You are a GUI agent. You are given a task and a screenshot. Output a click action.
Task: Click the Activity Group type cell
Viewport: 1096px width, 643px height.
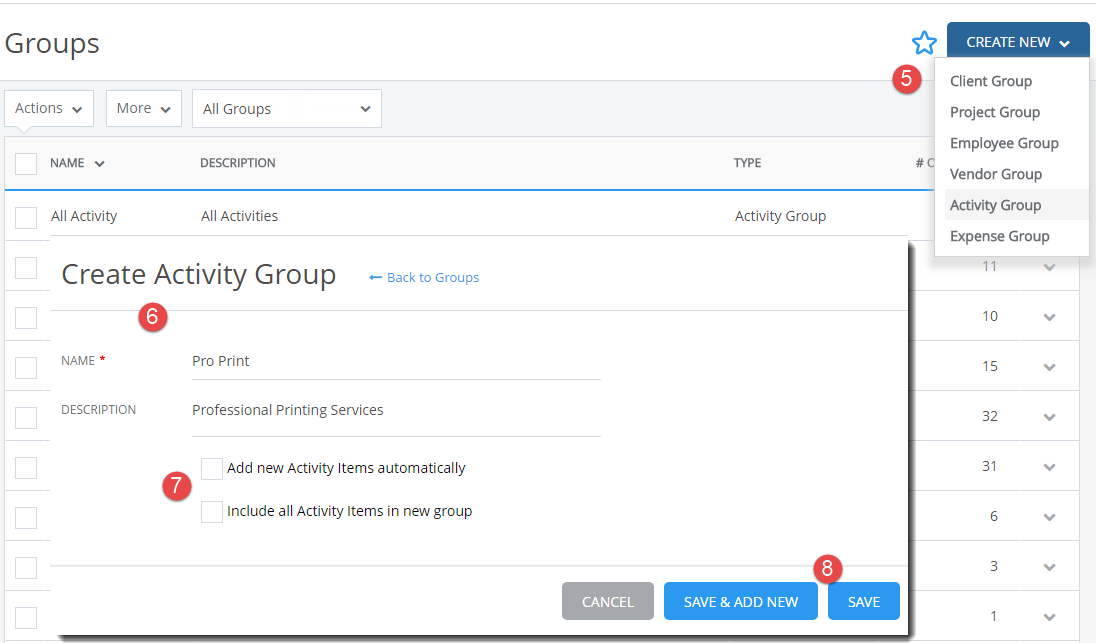(780, 216)
